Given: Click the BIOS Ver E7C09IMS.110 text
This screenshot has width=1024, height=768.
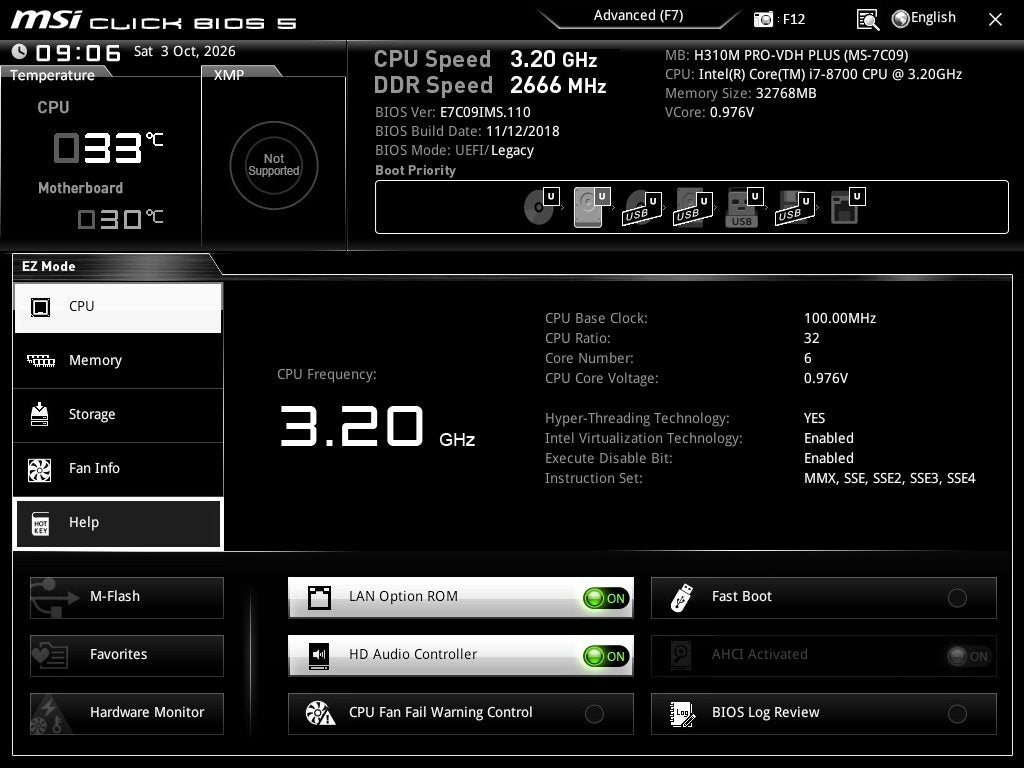Looking at the screenshot, I should pos(453,112).
